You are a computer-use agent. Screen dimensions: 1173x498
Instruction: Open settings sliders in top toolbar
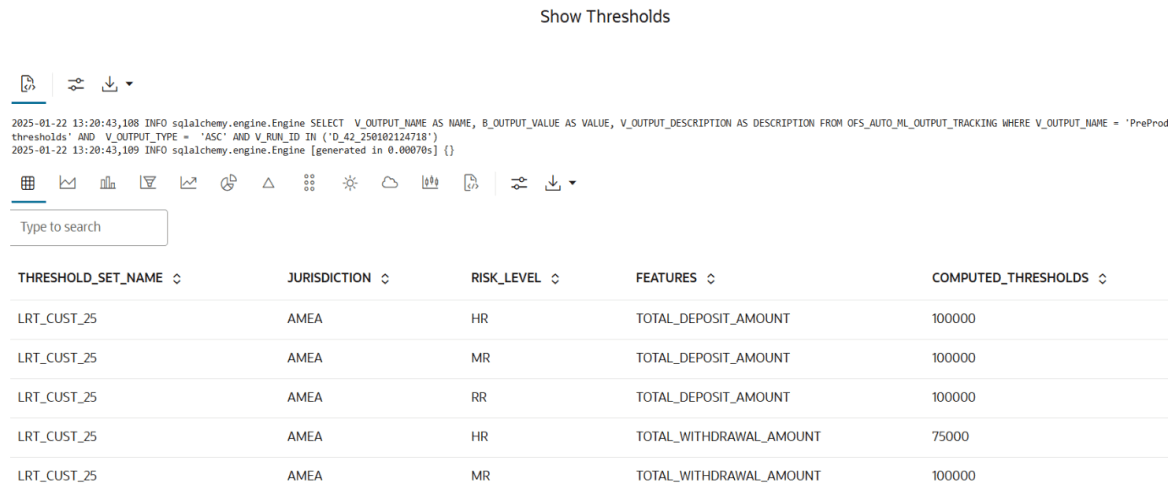pos(76,84)
